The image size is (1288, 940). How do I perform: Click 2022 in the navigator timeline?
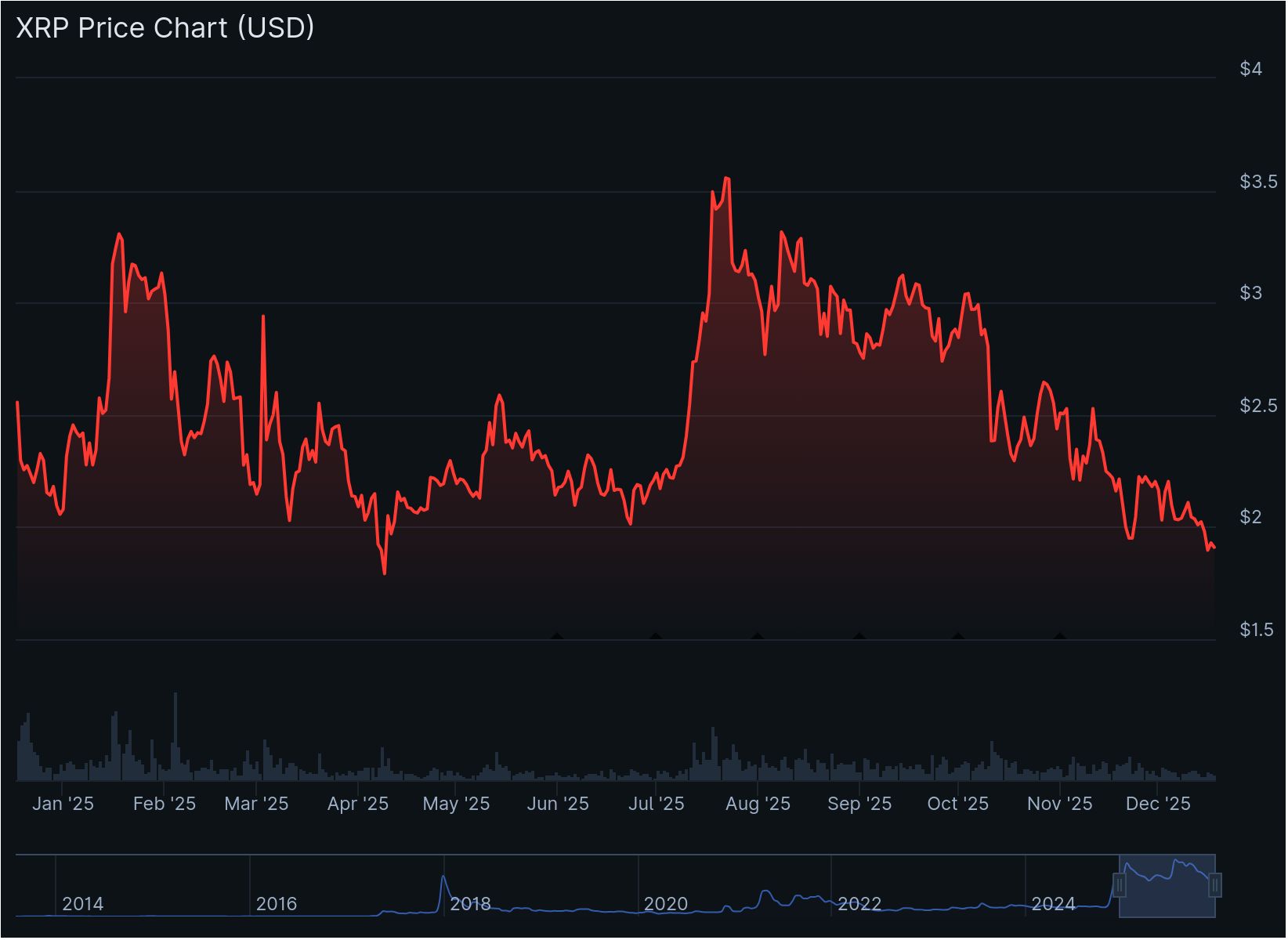(x=859, y=905)
